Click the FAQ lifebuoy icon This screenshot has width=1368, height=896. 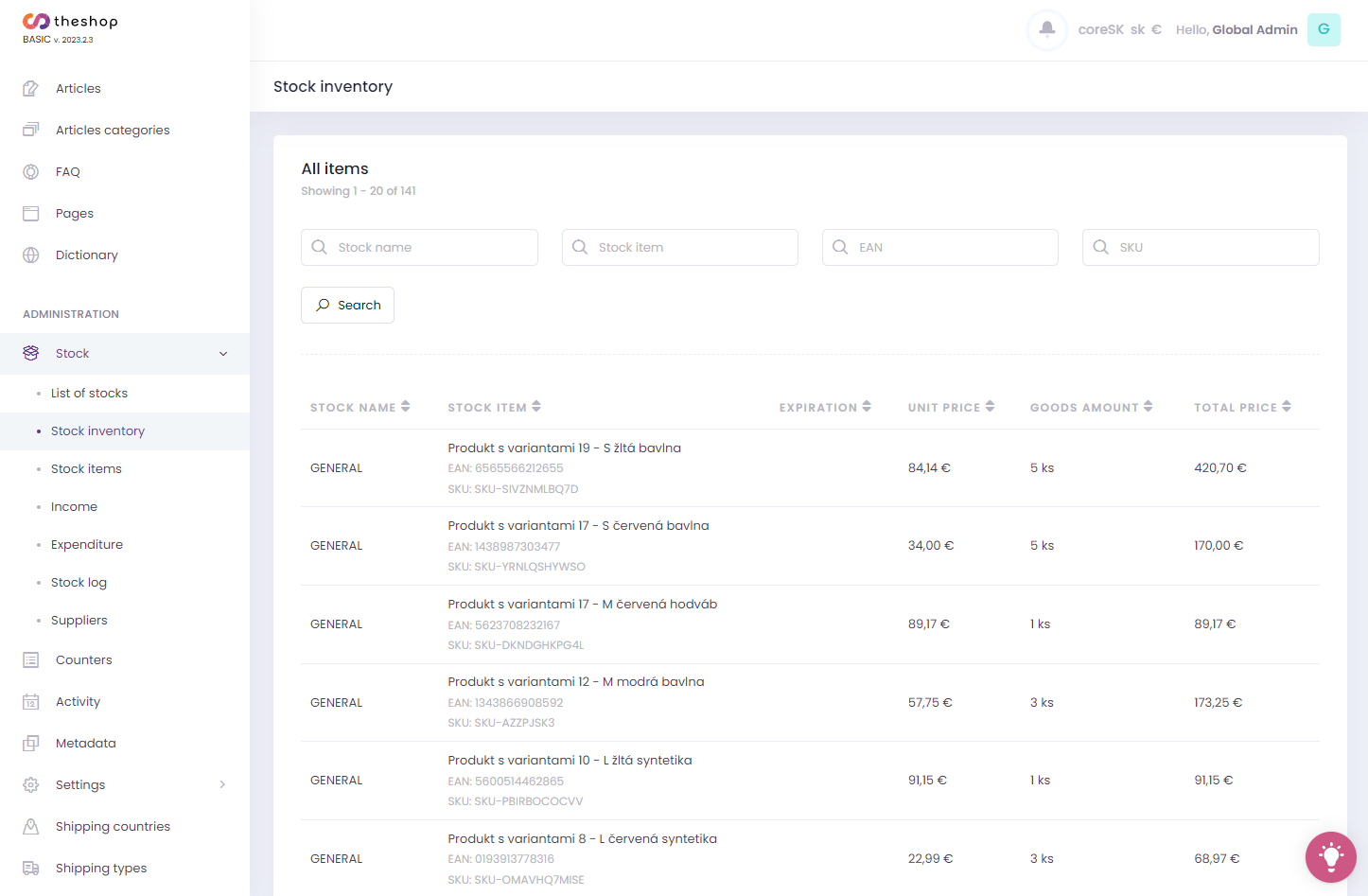pyautogui.click(x=31, y=172)
